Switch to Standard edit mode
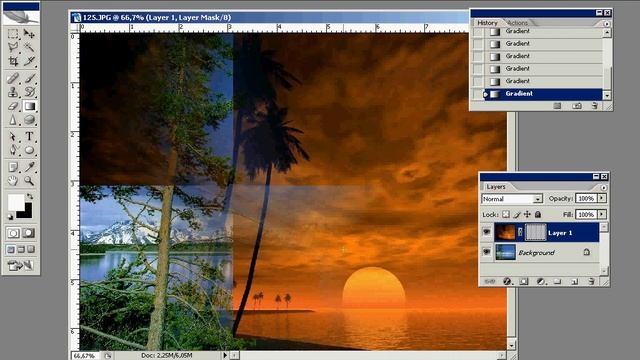This screenshot has width=640, height=360. point(13,233)
